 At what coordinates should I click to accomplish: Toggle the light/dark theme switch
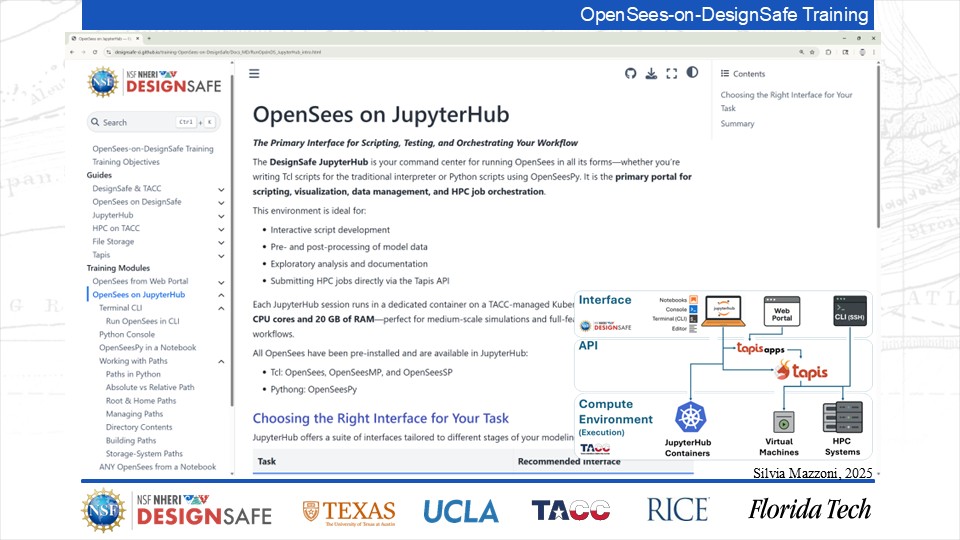pyautogui.click(x=692, y=73)
